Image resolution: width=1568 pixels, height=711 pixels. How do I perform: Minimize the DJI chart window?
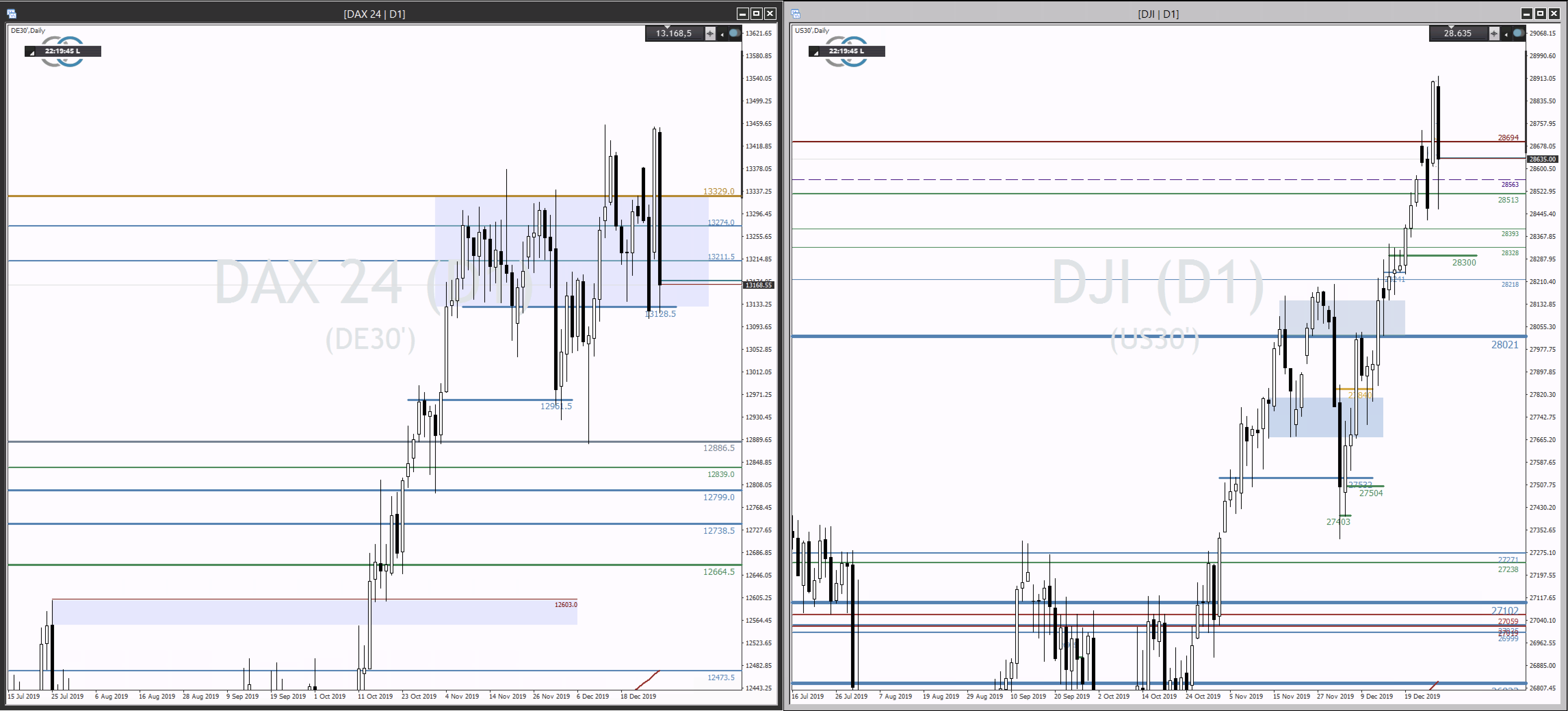[x=1527, y=13]
